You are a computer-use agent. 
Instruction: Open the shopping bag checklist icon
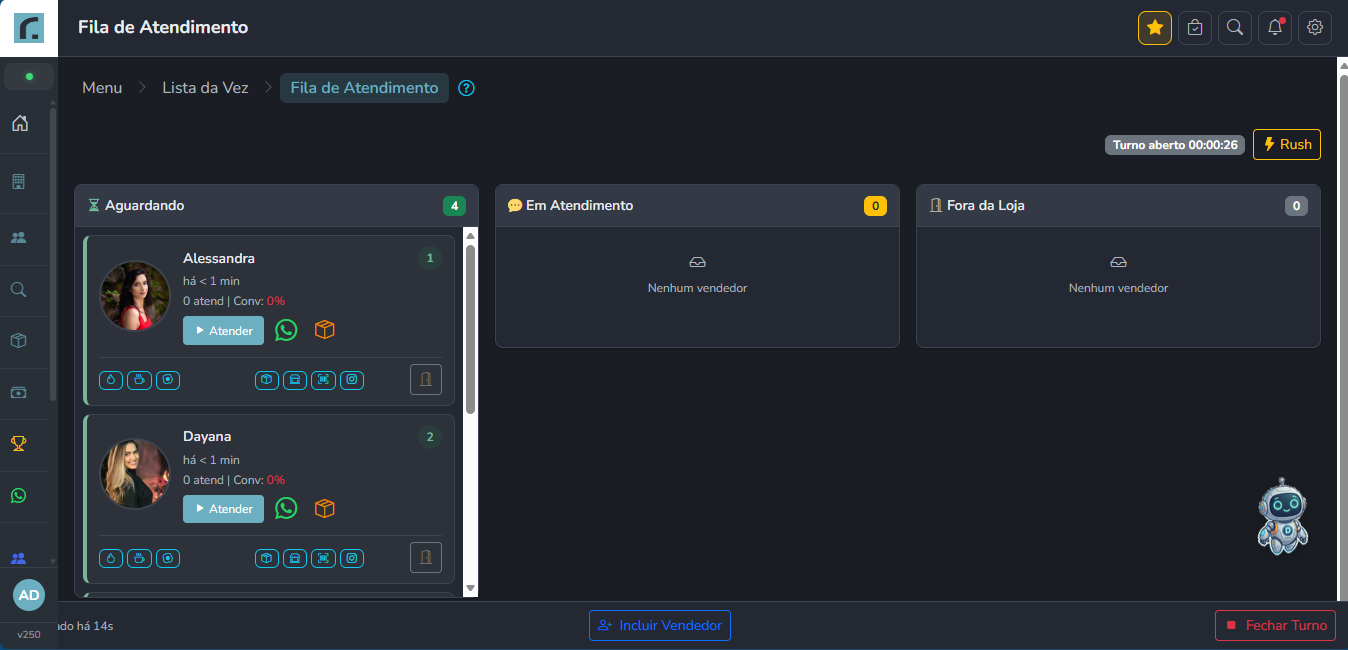tap(1195, 28)
